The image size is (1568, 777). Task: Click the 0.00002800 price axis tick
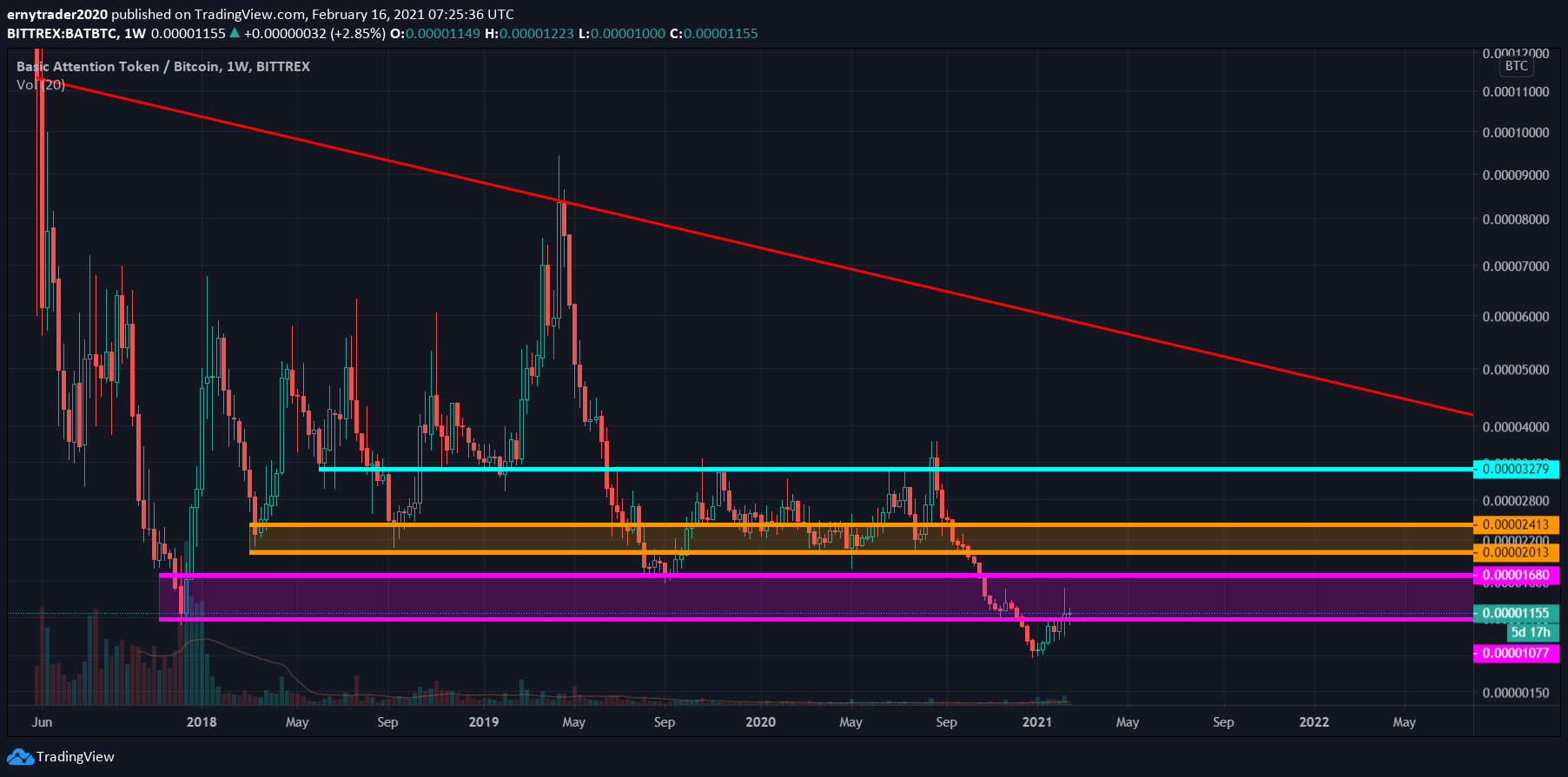click(1516, 500)
